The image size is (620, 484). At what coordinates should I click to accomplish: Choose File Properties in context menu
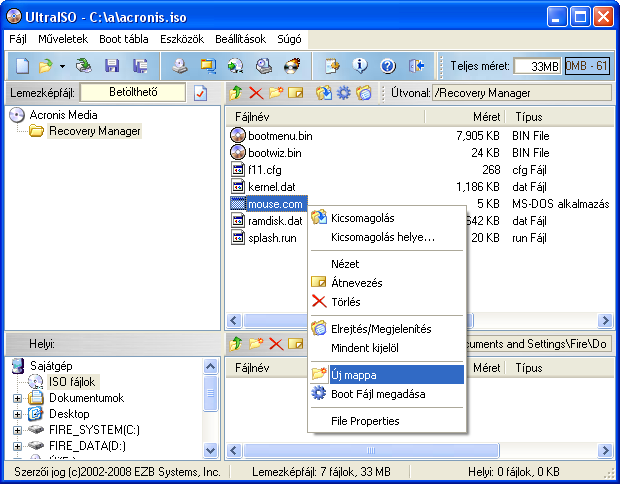[387, 421]
